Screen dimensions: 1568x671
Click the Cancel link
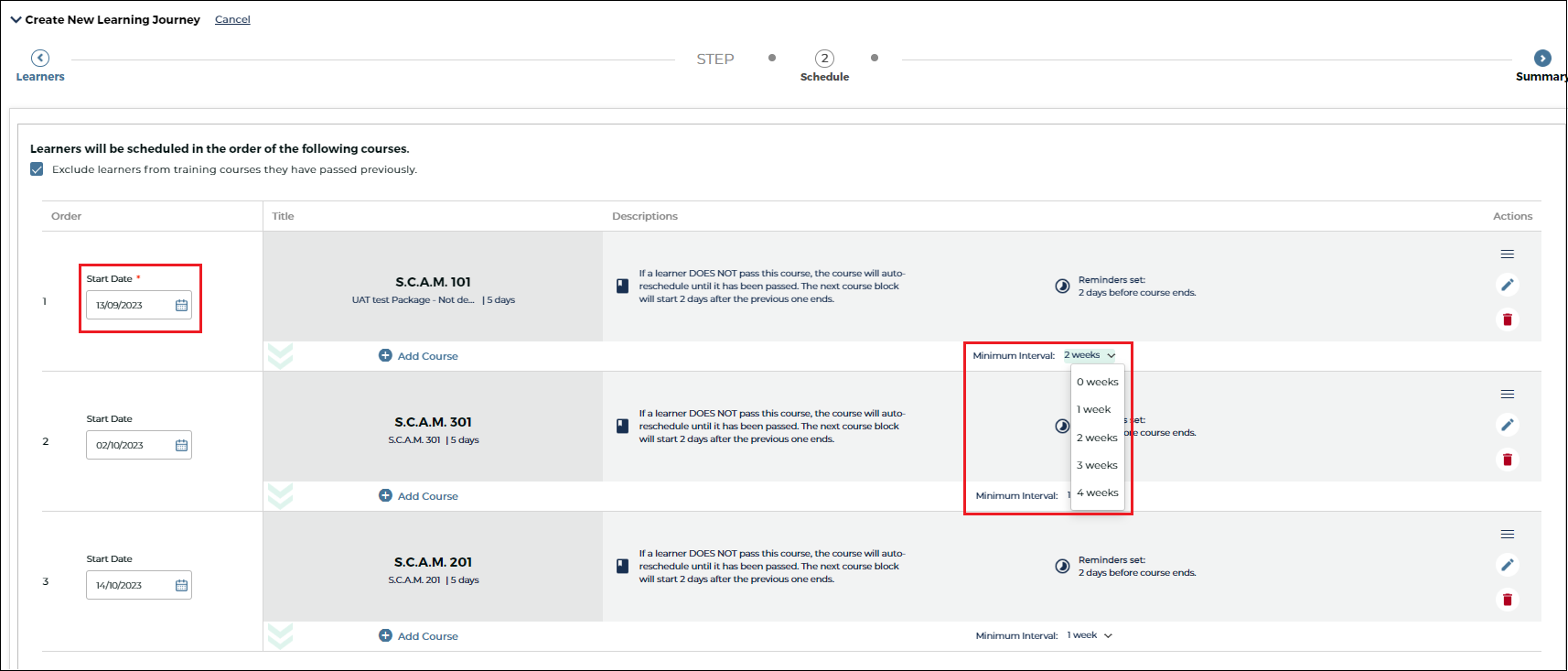tap(232, 19)
